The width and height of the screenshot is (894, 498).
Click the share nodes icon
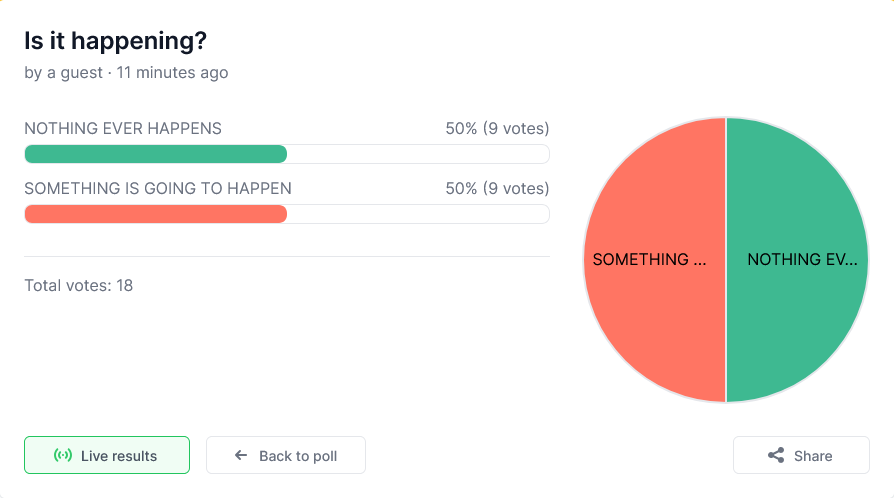[776, 455]
